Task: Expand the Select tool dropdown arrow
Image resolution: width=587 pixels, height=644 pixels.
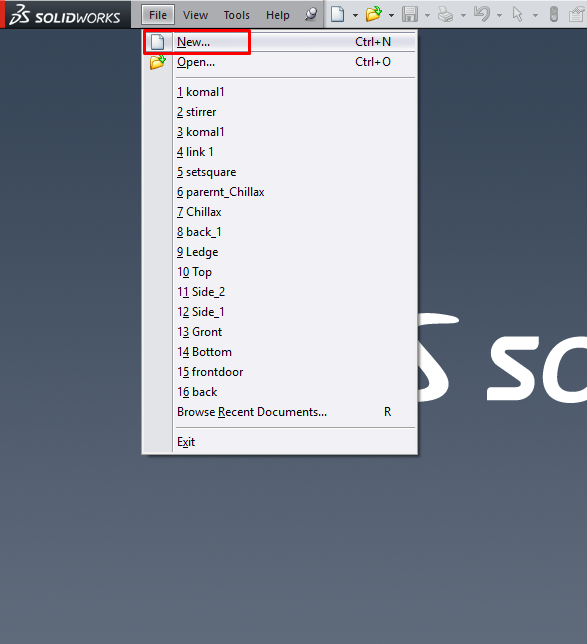Action: point(535,16)
